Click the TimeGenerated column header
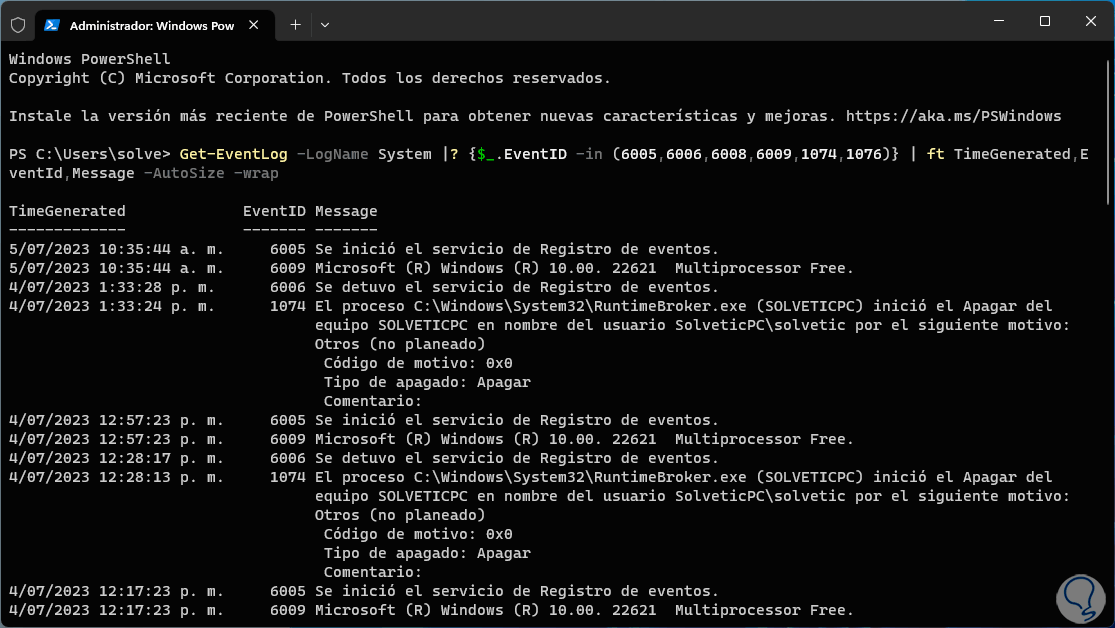 (67, 211)
